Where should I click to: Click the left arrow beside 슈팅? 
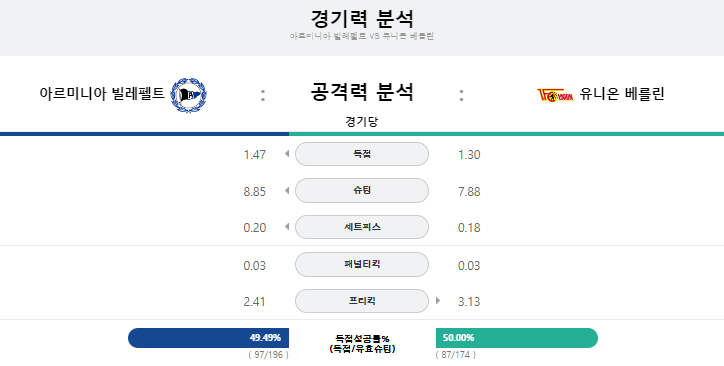pyautogui.click(x=287, y=190)
